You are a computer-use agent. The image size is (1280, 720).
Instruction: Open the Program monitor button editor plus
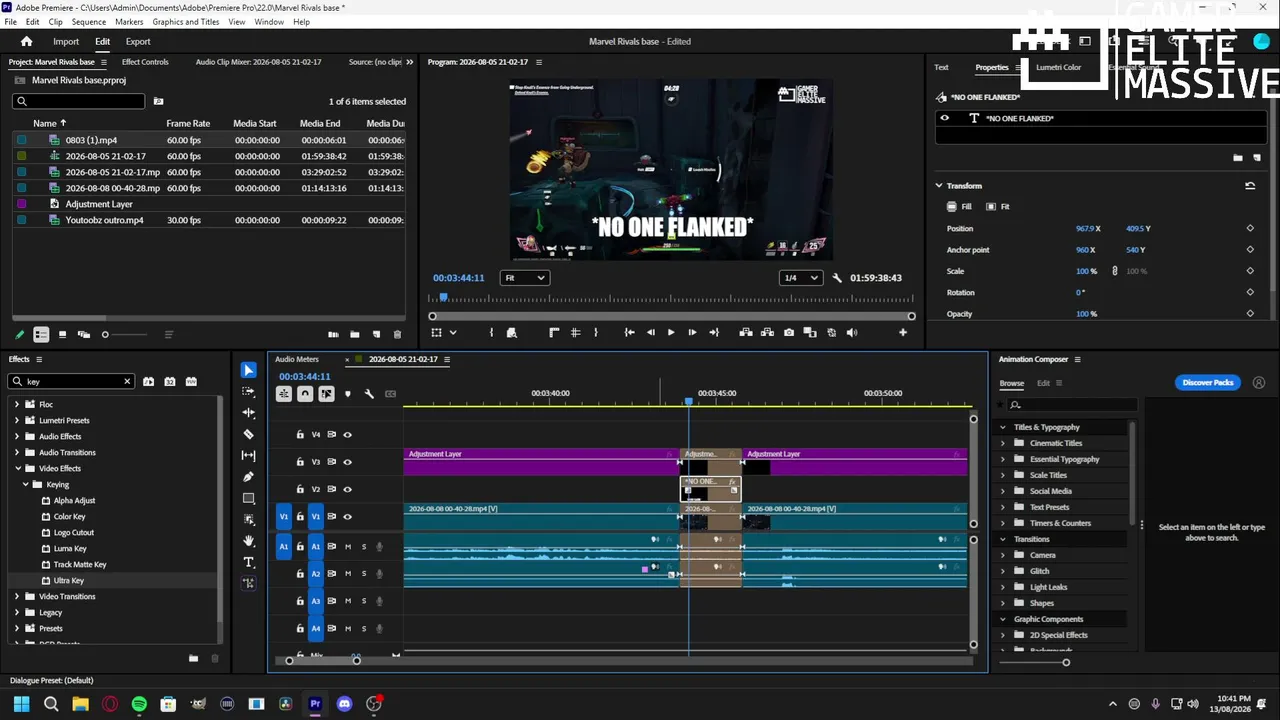[x=903, y=333]
